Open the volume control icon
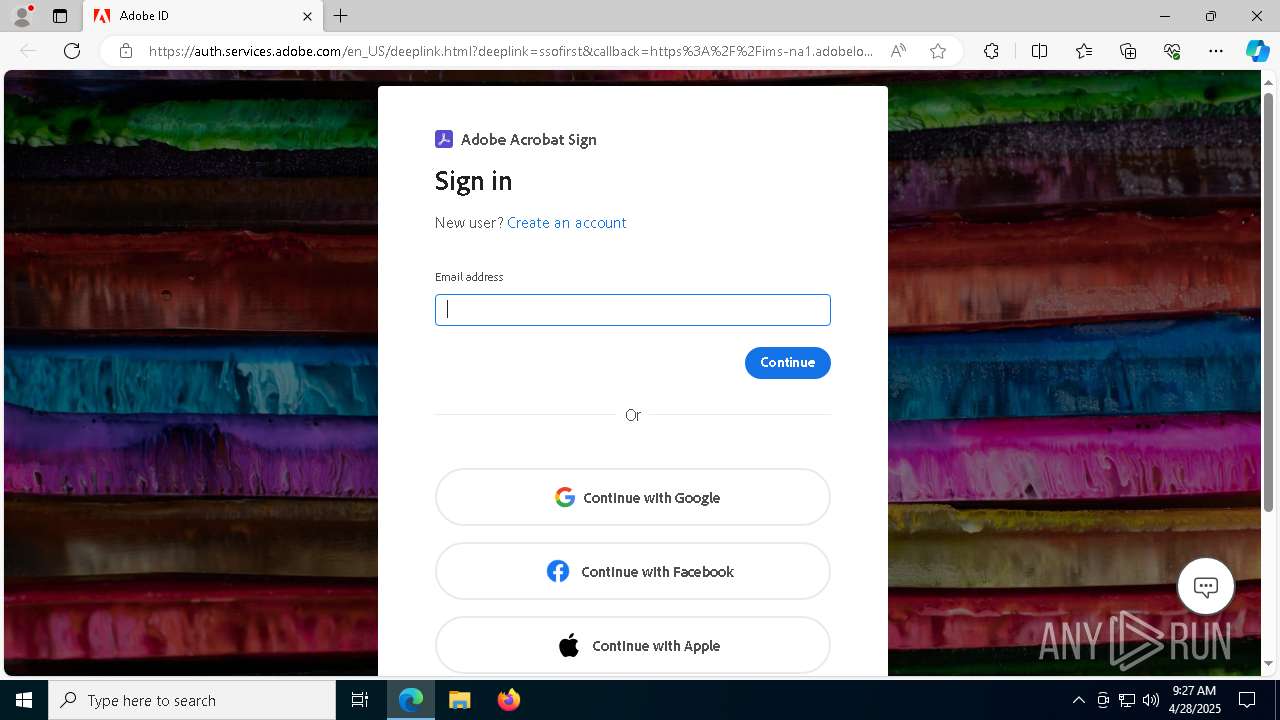The width and height of the screenshot is (1280, 720). point(1151,700)
